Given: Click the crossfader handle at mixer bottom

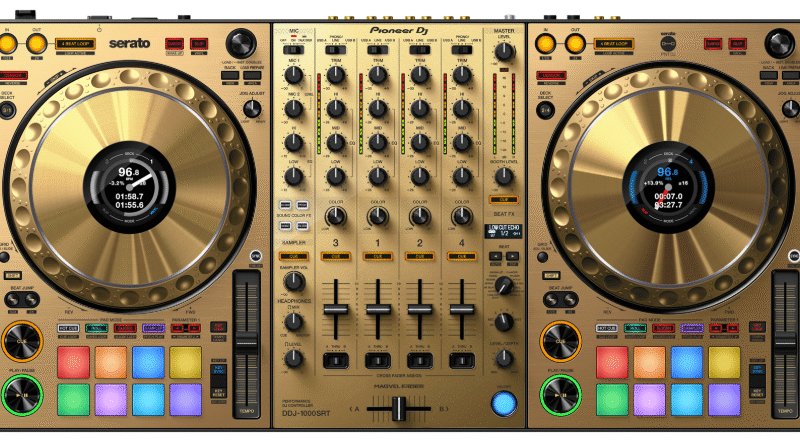Looking at the screenshot, I should point(399,408).
